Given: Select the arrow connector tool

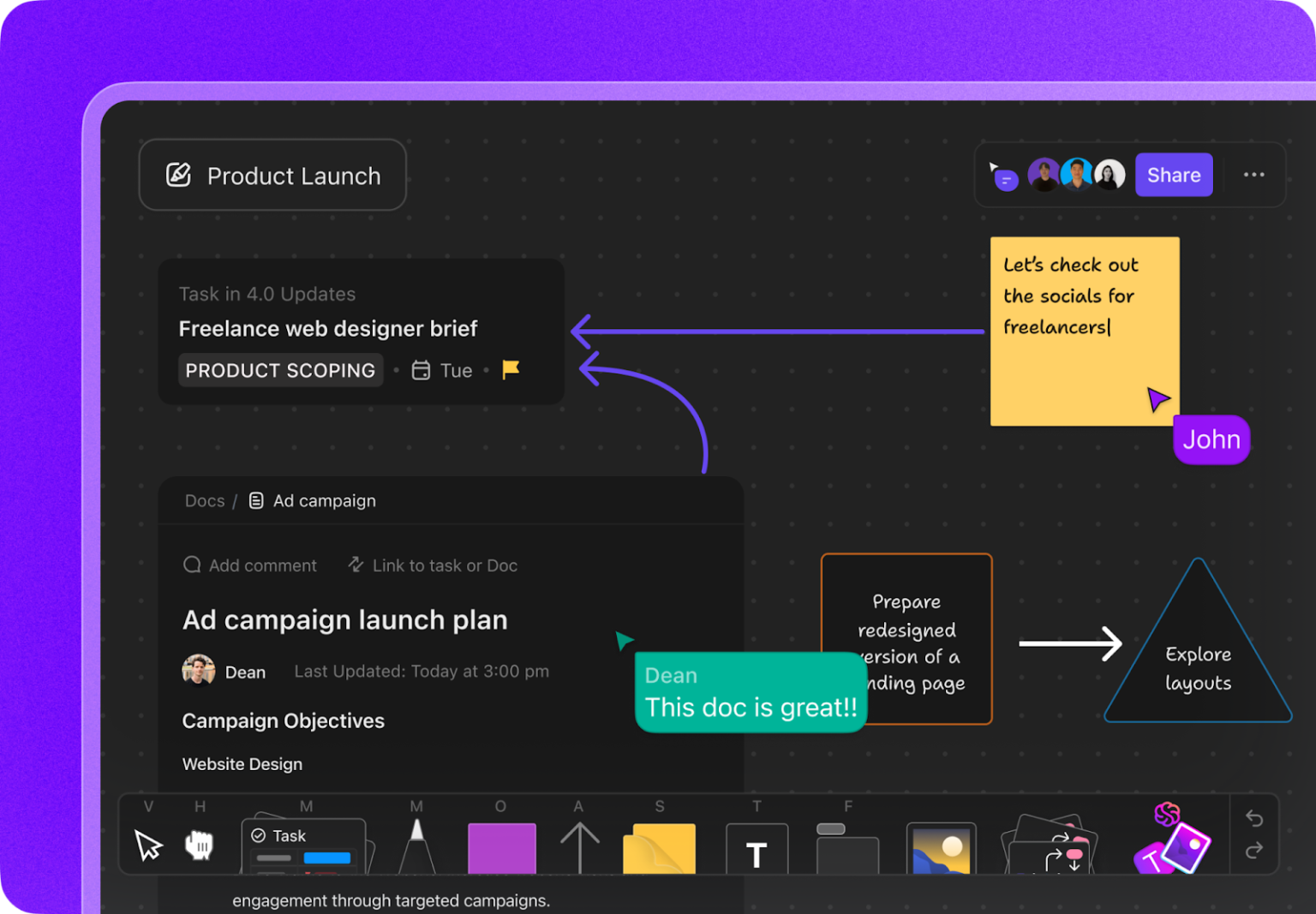Looking at the screenshot, I should pos(579,848).
